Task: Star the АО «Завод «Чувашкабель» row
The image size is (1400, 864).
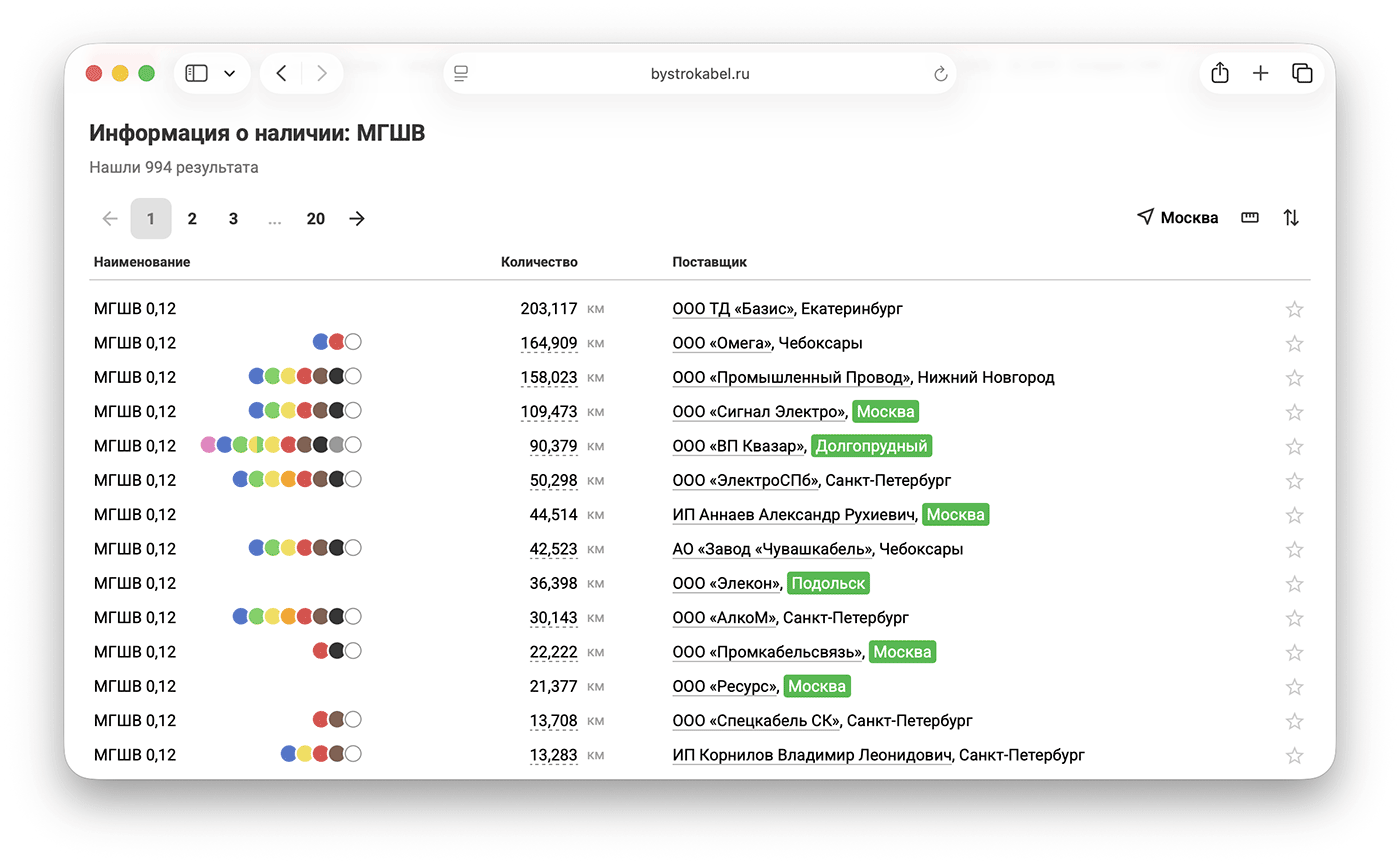Action: 1294,549
